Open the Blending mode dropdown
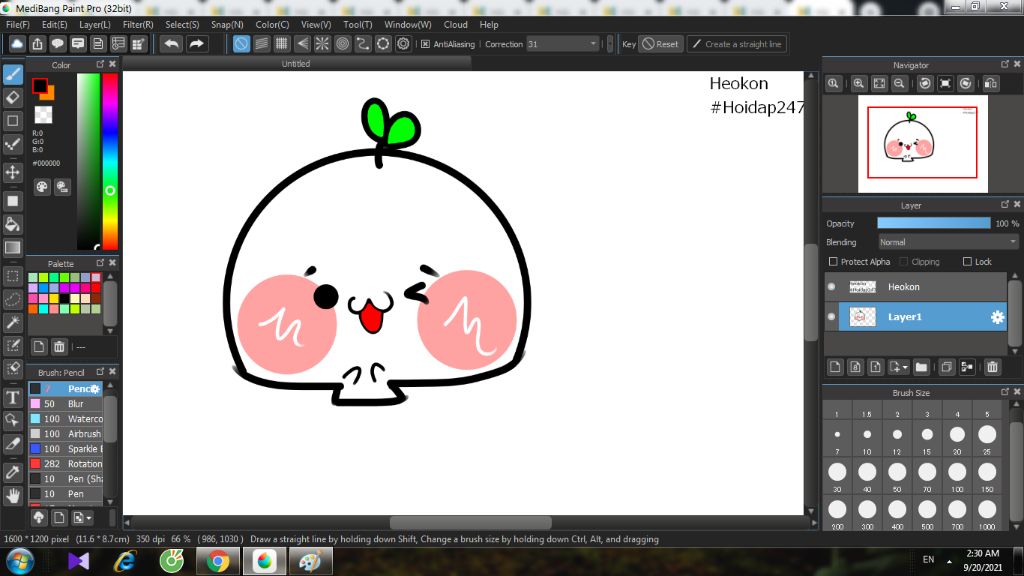This screenshot has width=1024, height=576. tap(948, 242)
